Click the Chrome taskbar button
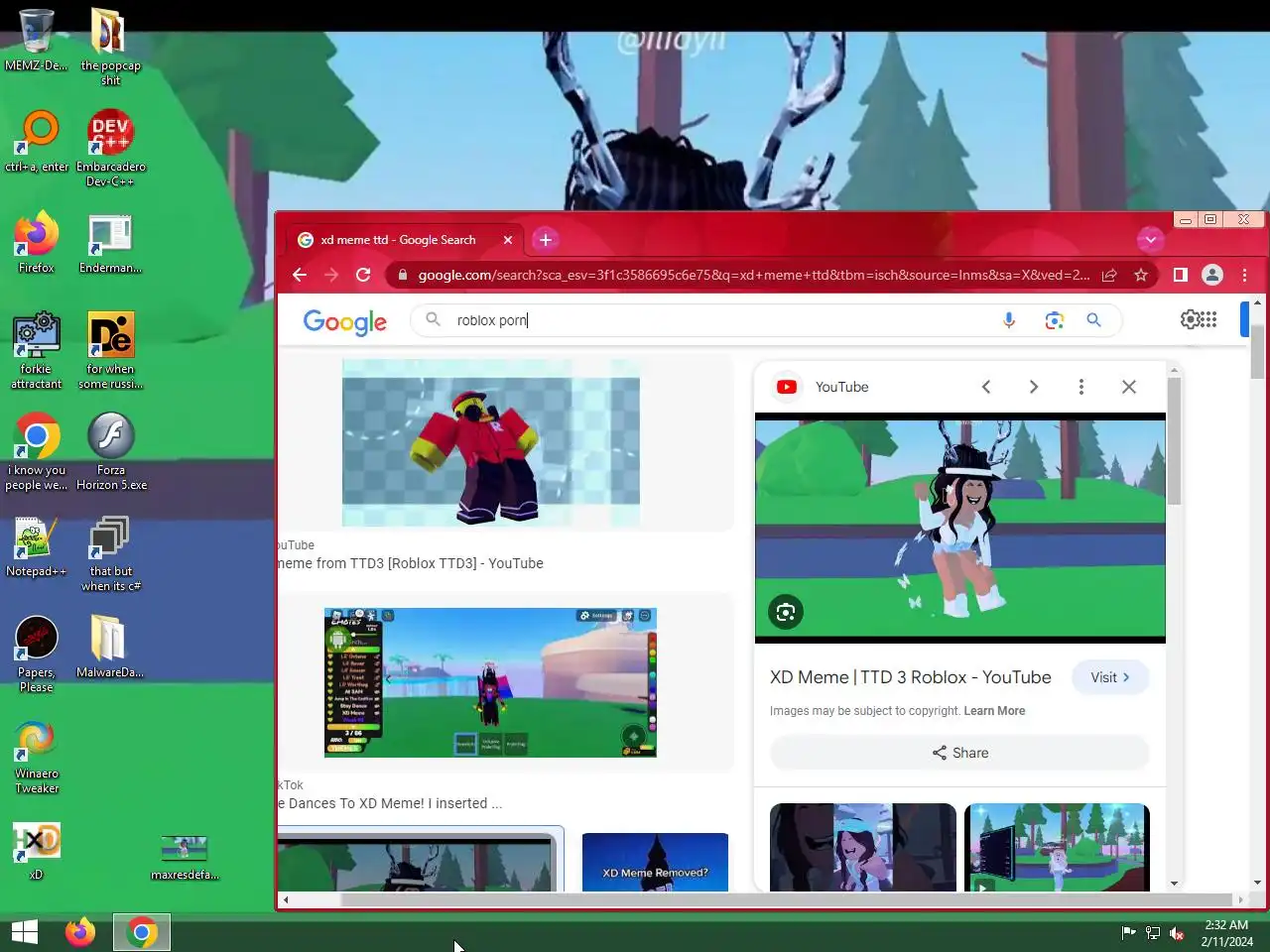1270x952 pixels. [x=141, y=932]
